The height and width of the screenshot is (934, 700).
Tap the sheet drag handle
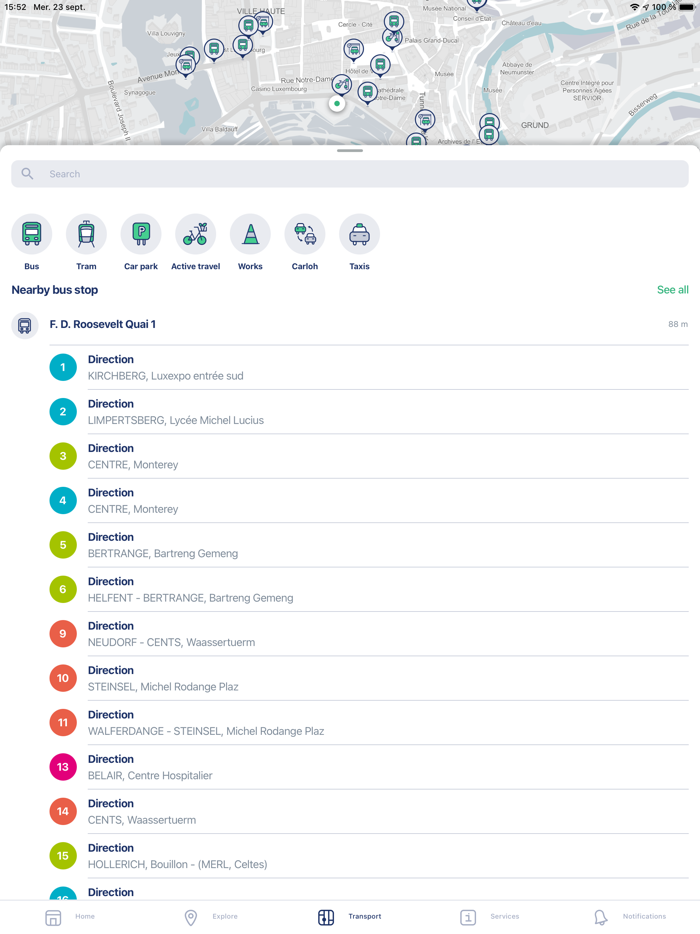click(350, 151)
